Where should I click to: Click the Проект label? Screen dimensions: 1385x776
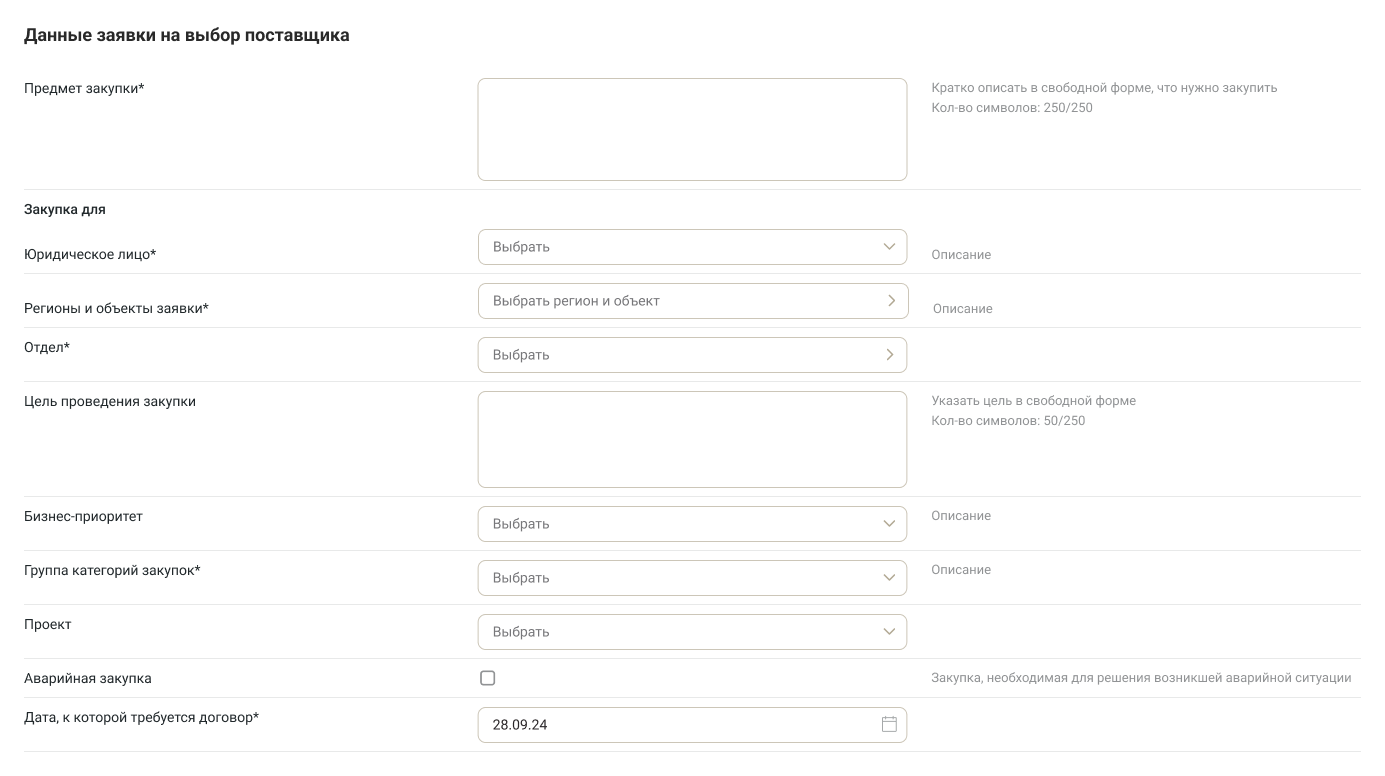[x=48, y=624]
